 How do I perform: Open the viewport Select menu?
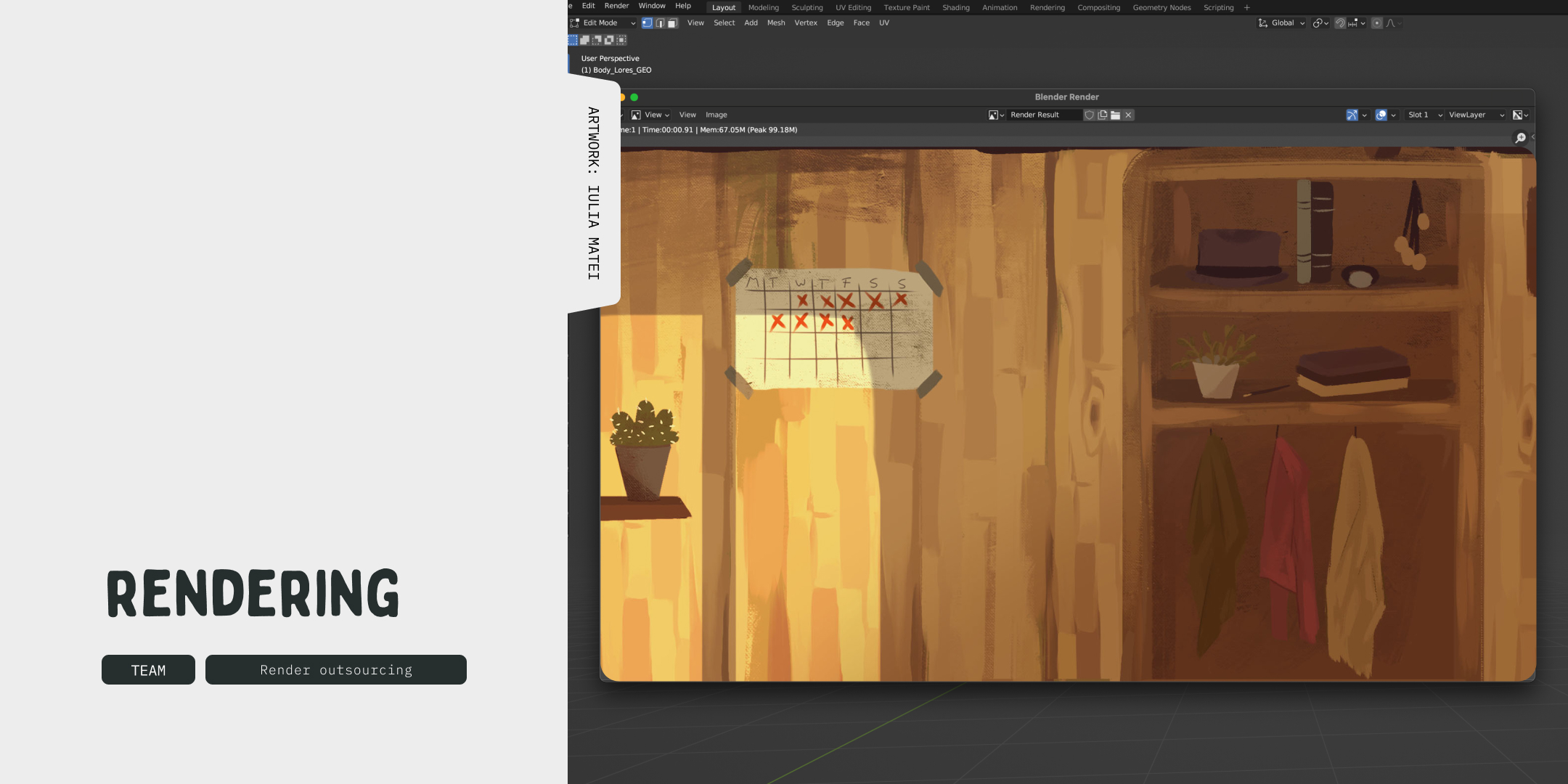point(724,23)
